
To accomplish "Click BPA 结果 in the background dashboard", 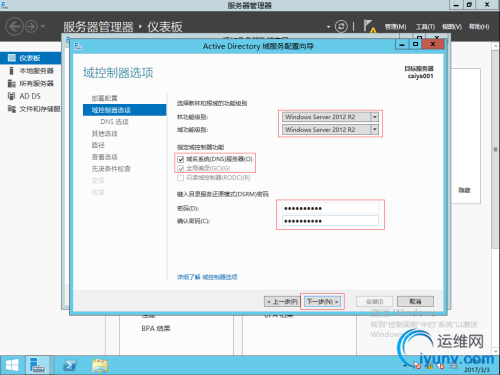I will [156, 329].
